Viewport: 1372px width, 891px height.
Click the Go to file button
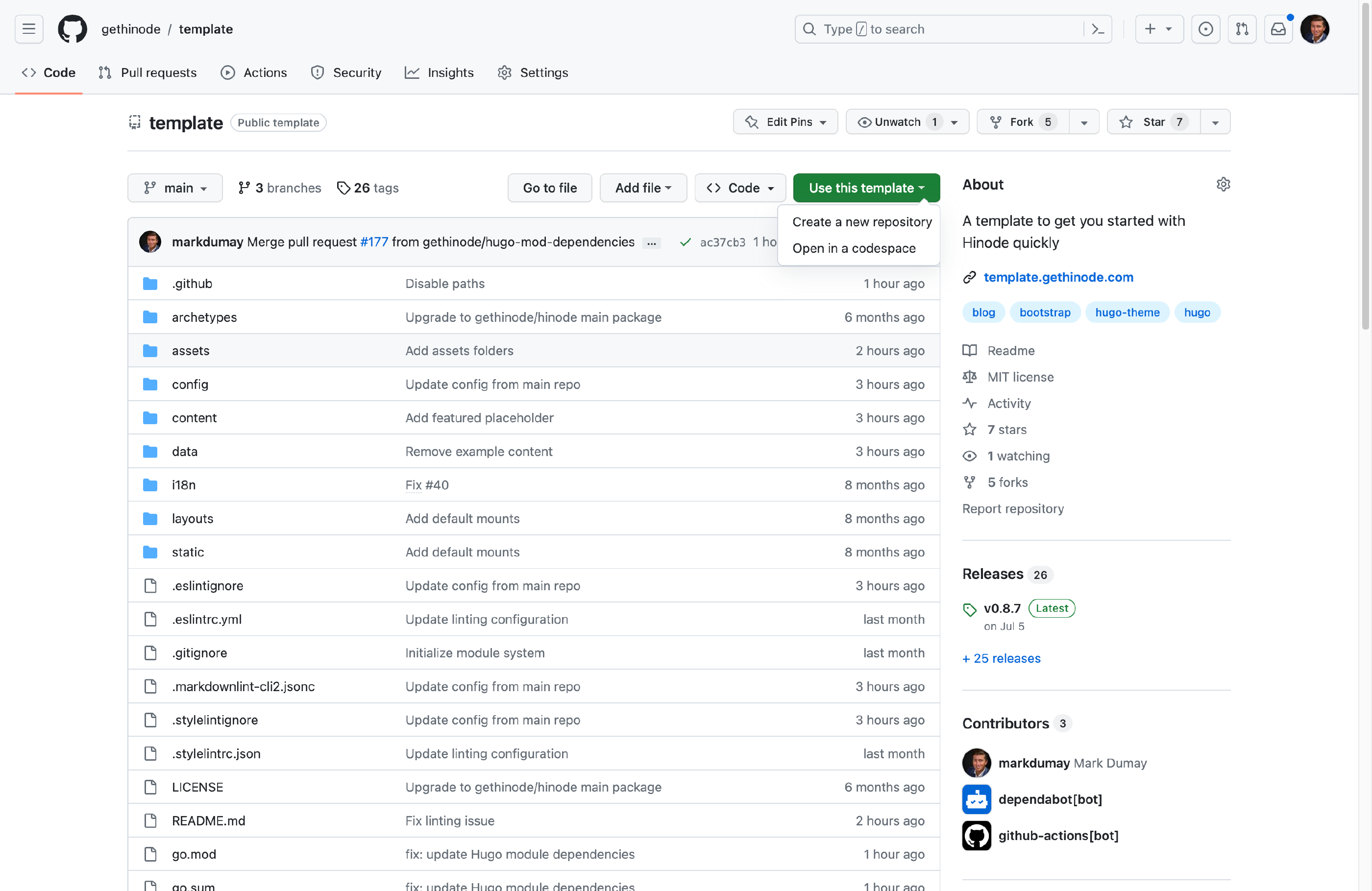[549, 188]
